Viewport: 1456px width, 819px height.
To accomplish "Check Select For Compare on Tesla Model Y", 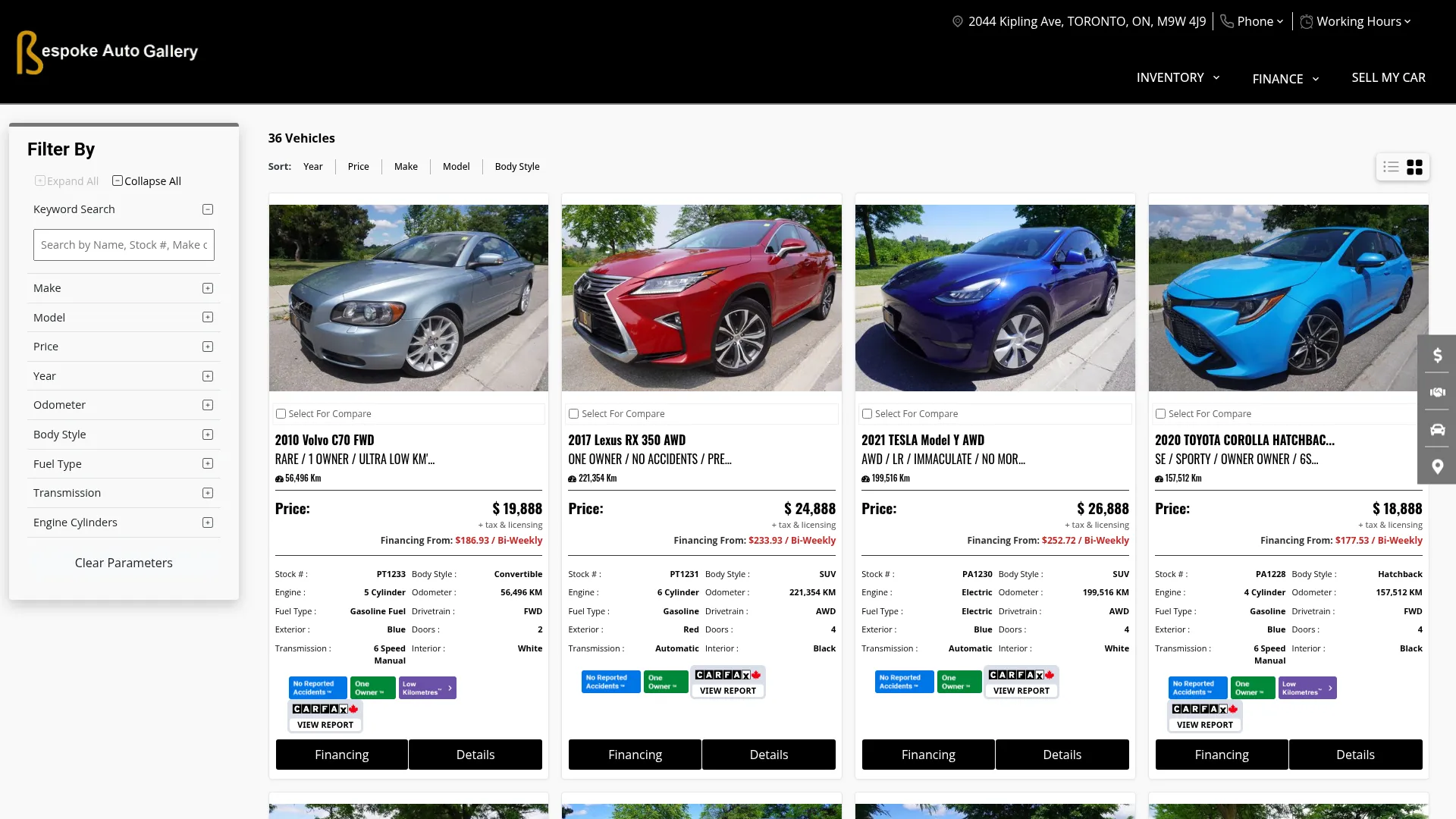I will point(868,414).
